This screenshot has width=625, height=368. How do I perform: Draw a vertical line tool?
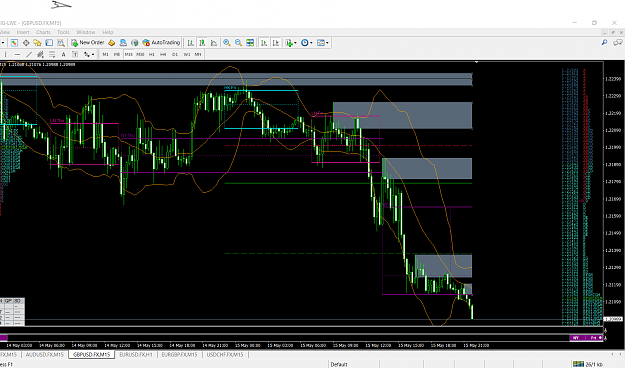click(6, 54)
